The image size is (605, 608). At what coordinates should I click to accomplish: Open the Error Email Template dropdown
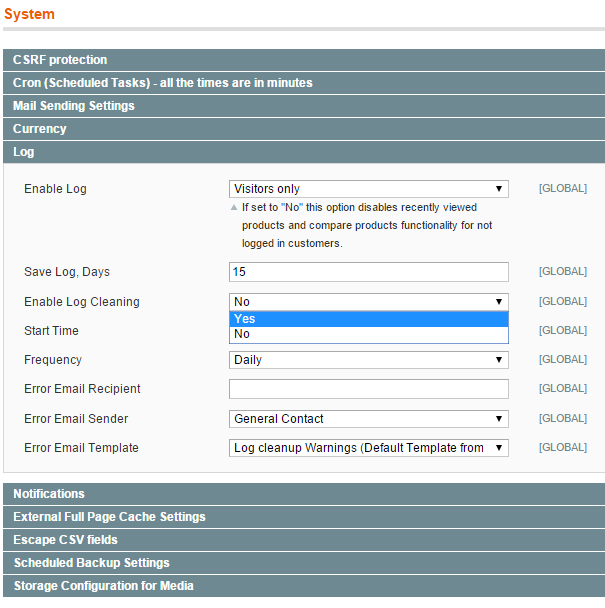click(x=369, y=448)
